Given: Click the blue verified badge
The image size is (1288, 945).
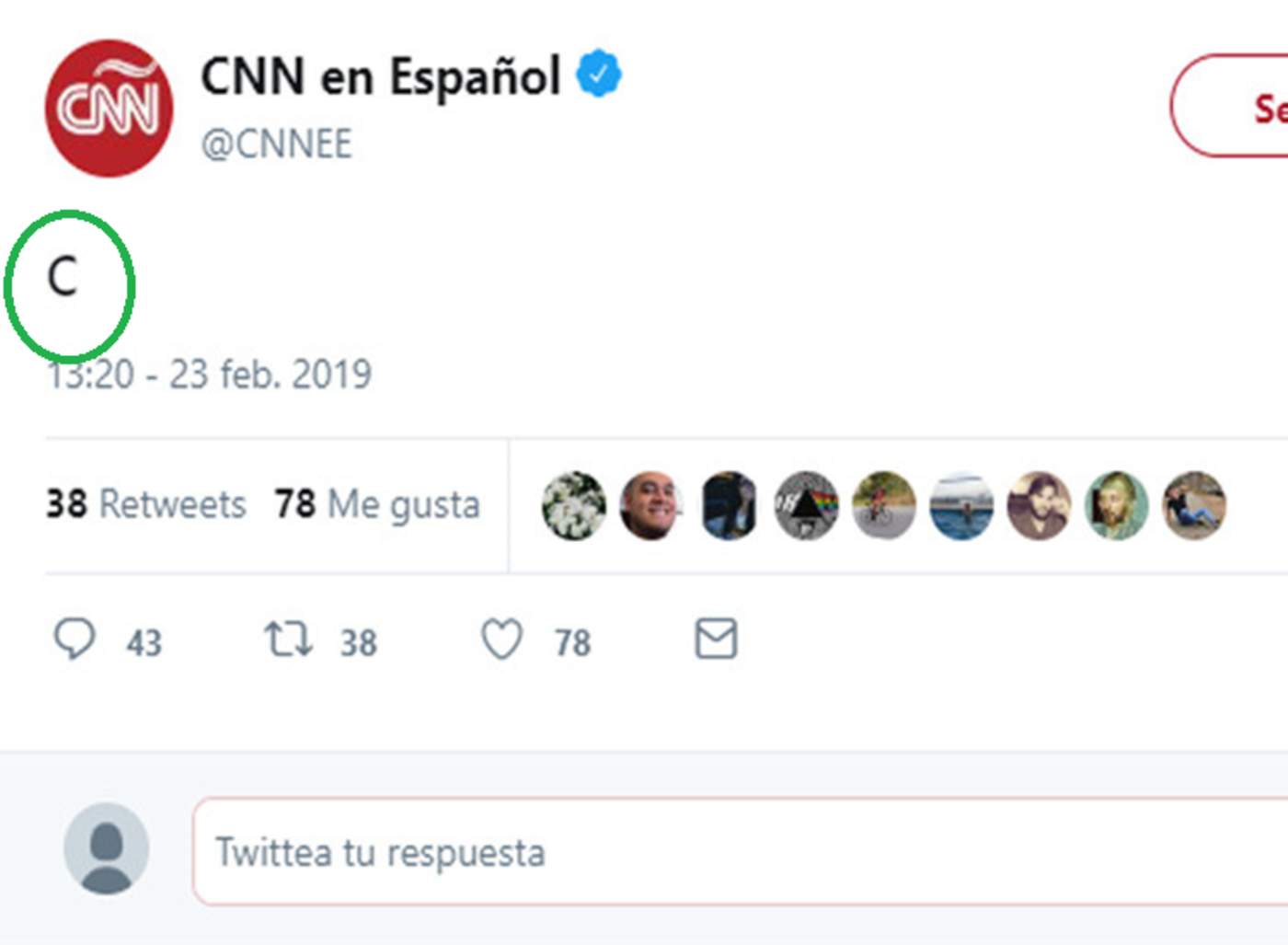Looking at the screenshot, I should click(x=599, y=74).
